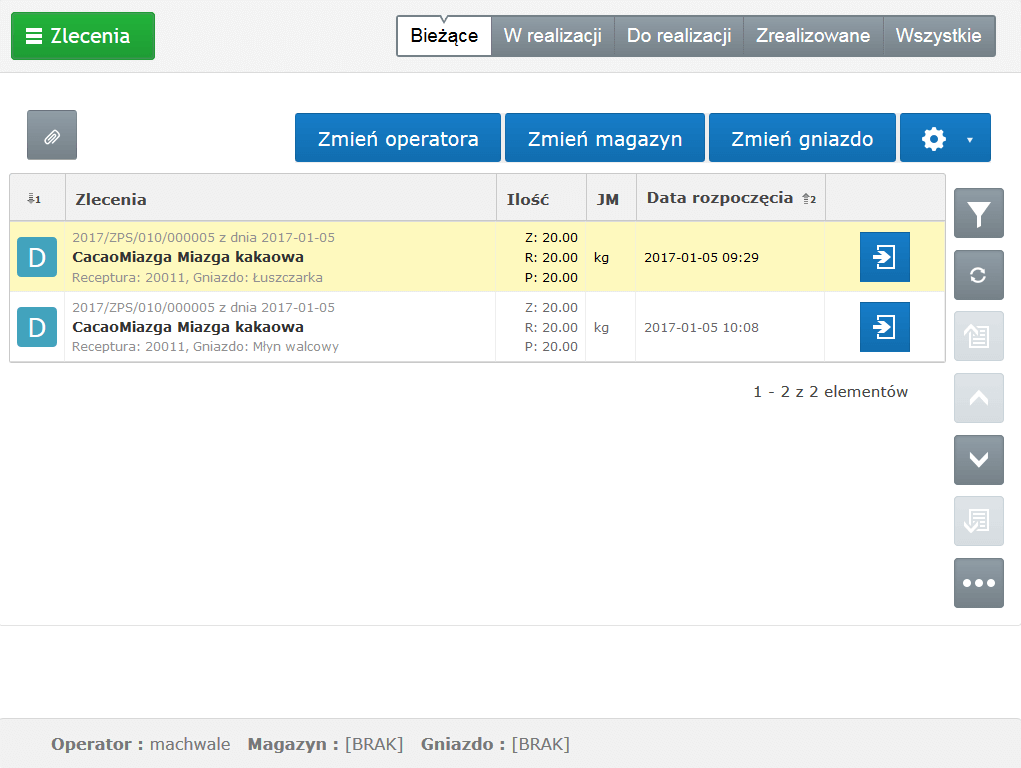1021x768 pixels.
Task: Jump to last page of the list
Action: pos(979,521)
